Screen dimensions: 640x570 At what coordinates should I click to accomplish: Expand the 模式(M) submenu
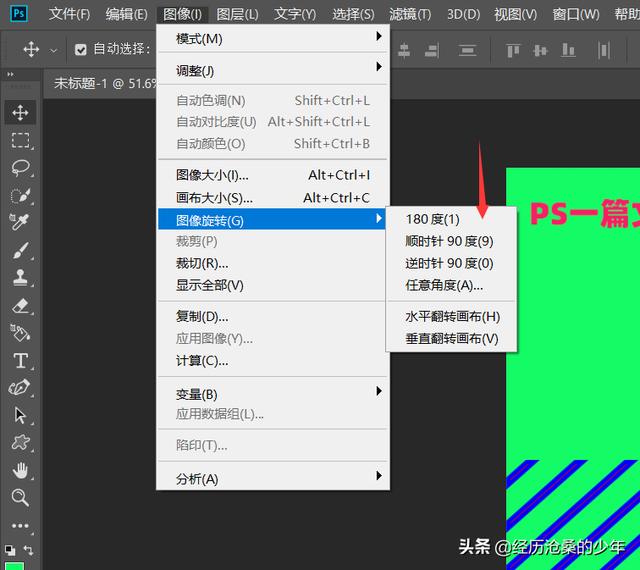[x=272, y=38]
